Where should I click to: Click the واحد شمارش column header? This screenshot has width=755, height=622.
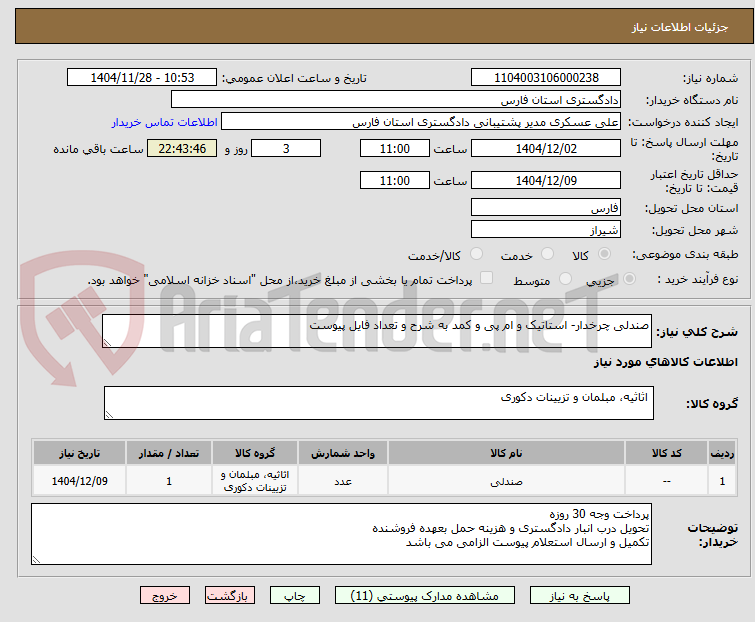click(x=343, y=453)
